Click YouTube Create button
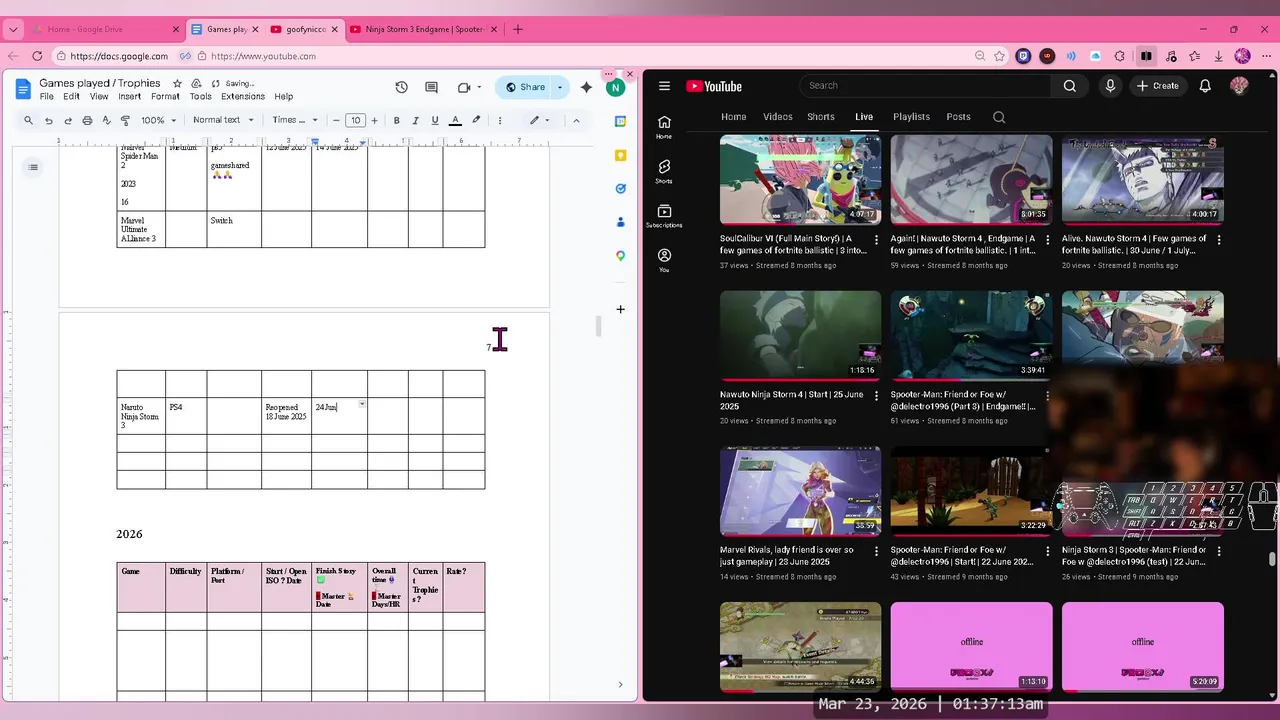1280x720 pixels. pyautogui.click(x=1158, y=86)
